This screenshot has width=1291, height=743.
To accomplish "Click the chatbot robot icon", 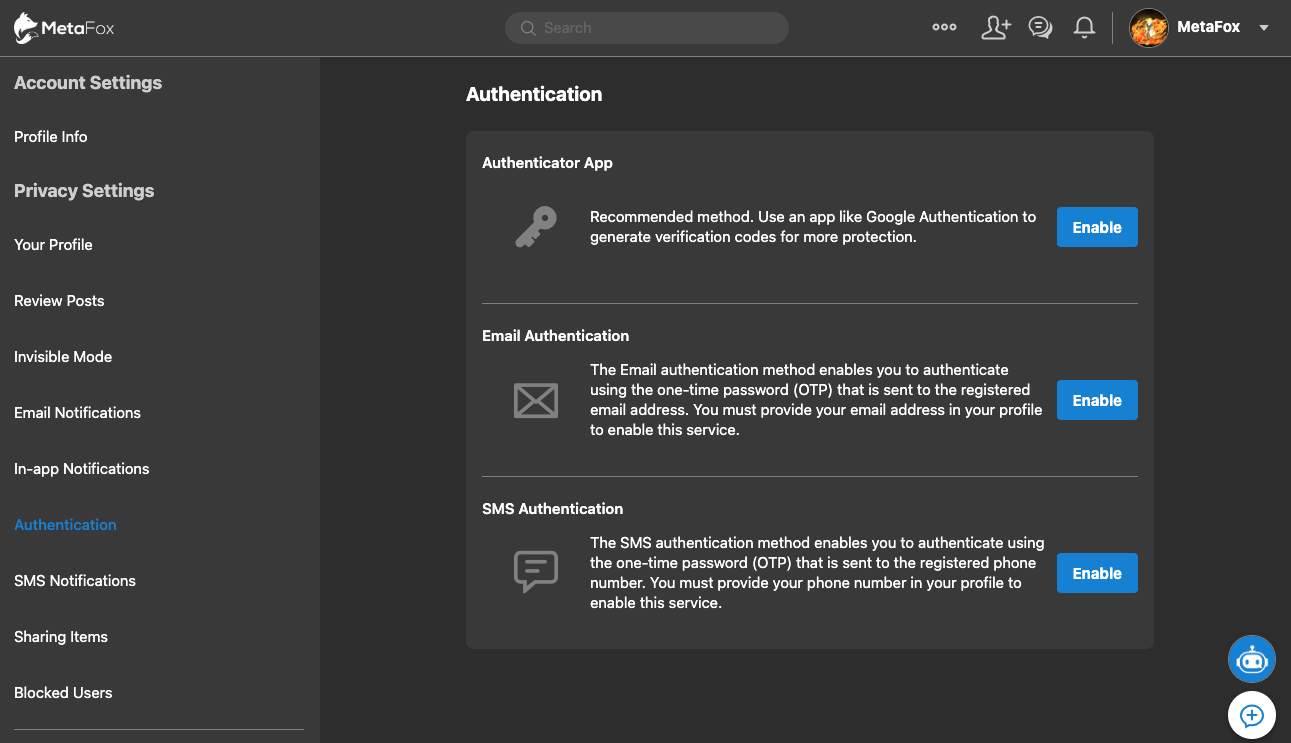I will pos(1252,659).
